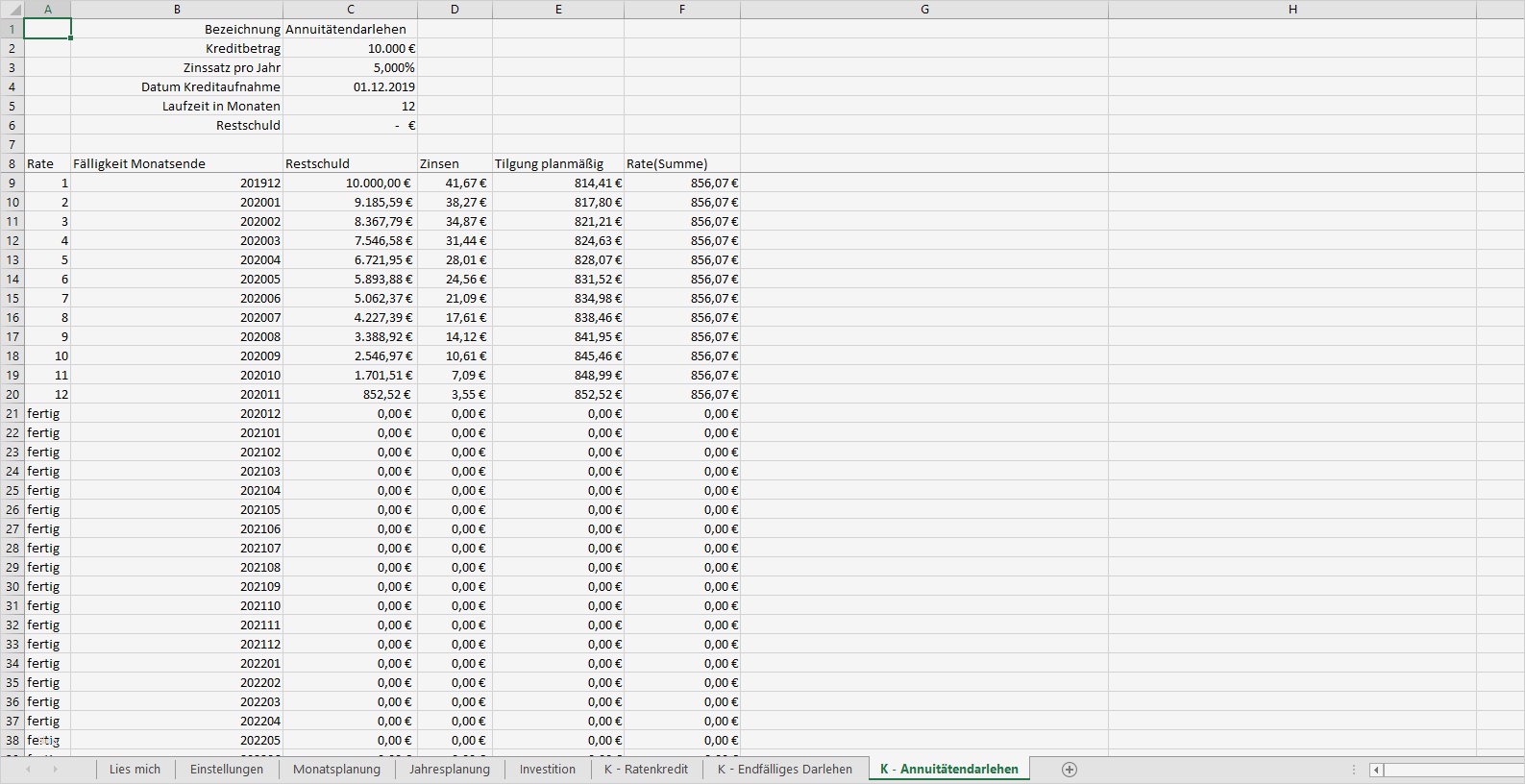Select the K - Annuitätendarlehen sheet tab
Screen dimensions: 1525x784
(x=949, y=769)
